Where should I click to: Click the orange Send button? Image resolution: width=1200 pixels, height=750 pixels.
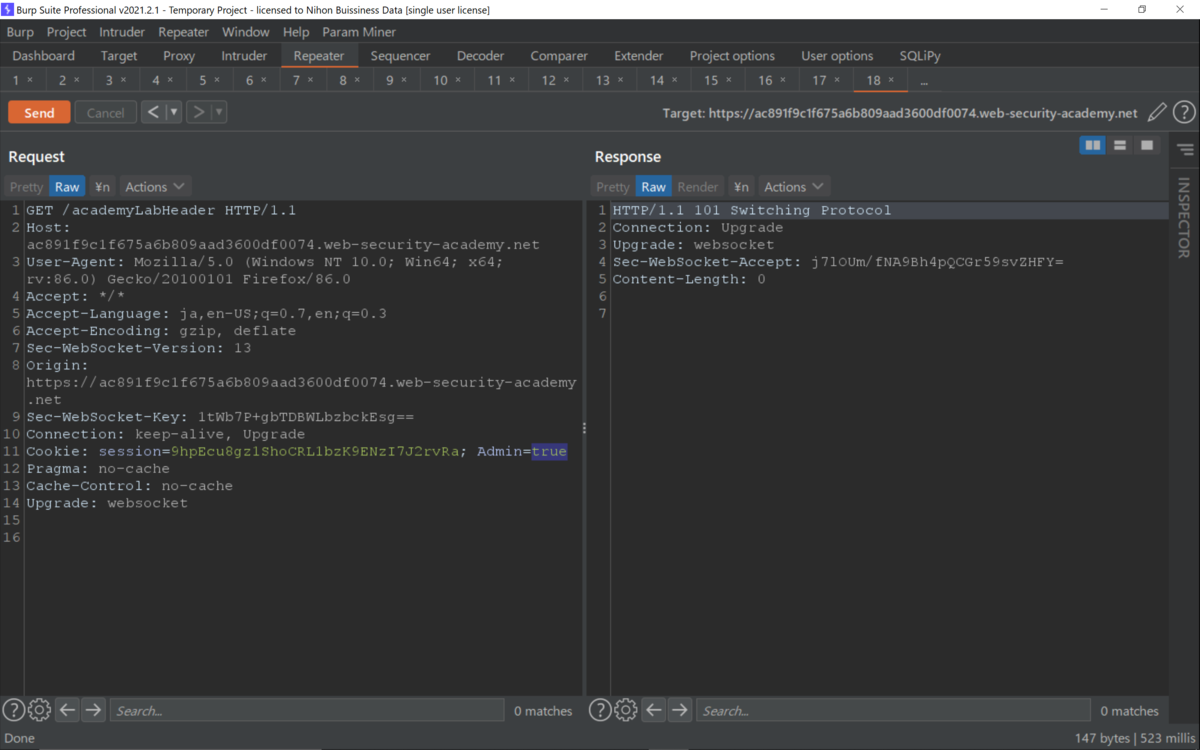coord(39,113)
